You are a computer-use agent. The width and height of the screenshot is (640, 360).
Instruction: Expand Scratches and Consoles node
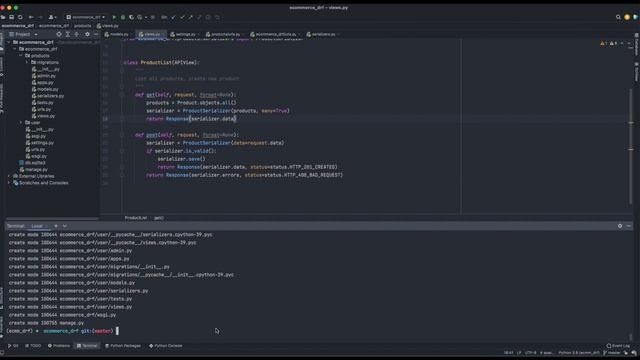(x=9, y=183)
